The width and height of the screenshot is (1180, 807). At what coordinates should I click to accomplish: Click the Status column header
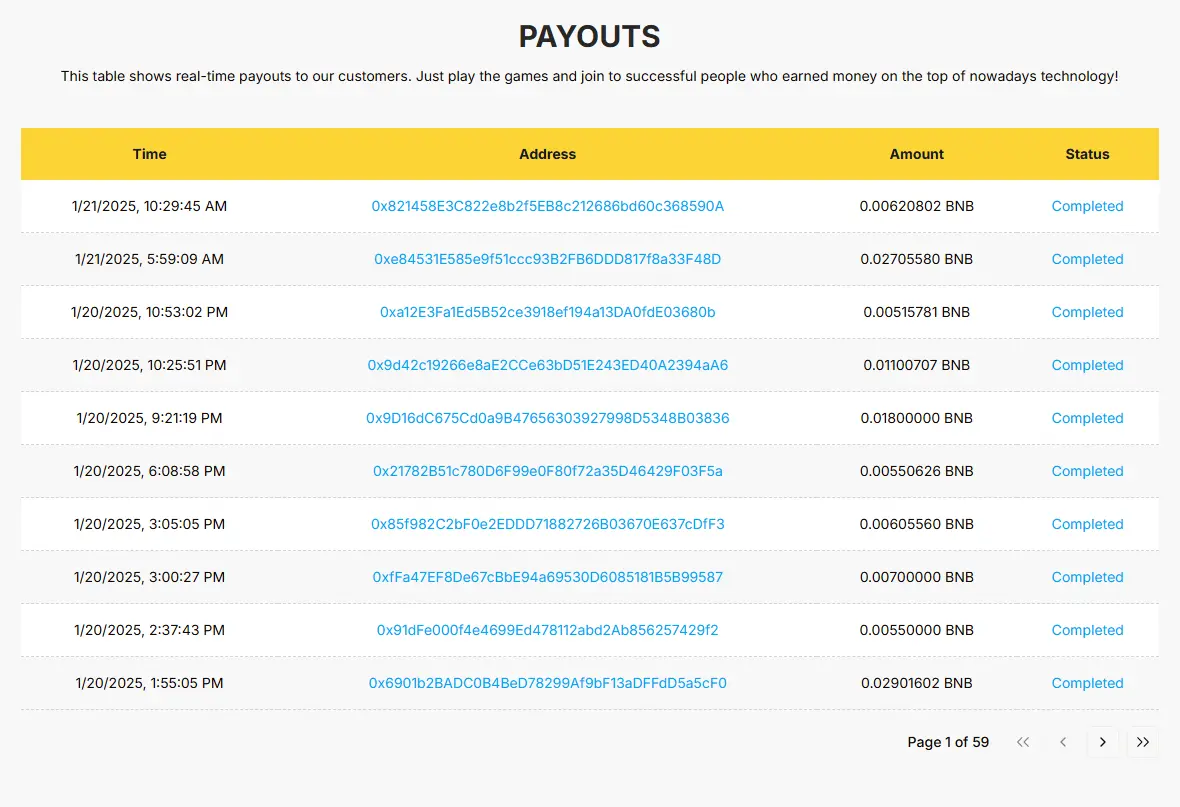(x=1087, y=154)
